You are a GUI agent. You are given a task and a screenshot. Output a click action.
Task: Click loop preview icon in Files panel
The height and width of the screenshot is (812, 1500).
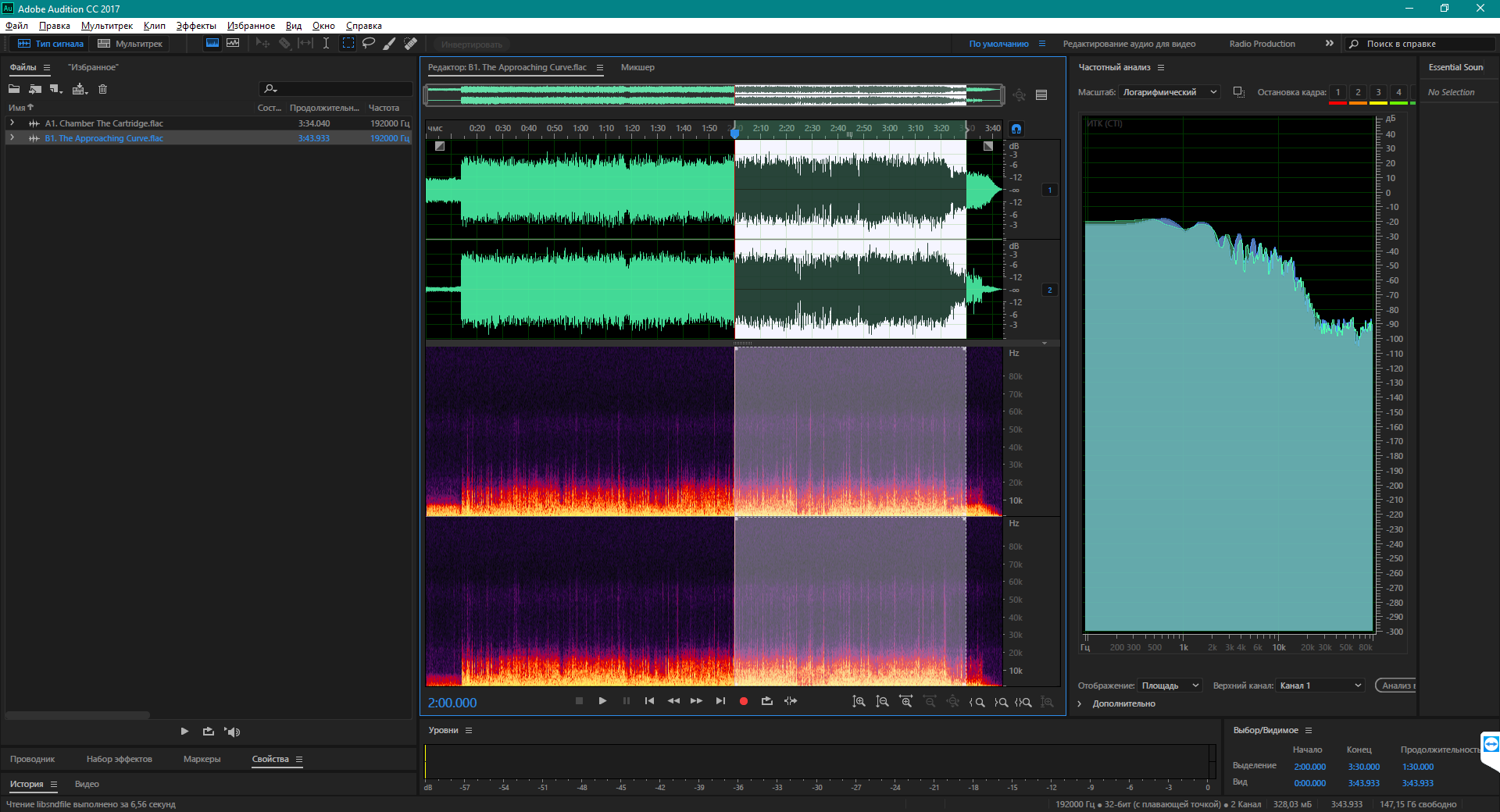click(208, 732)
